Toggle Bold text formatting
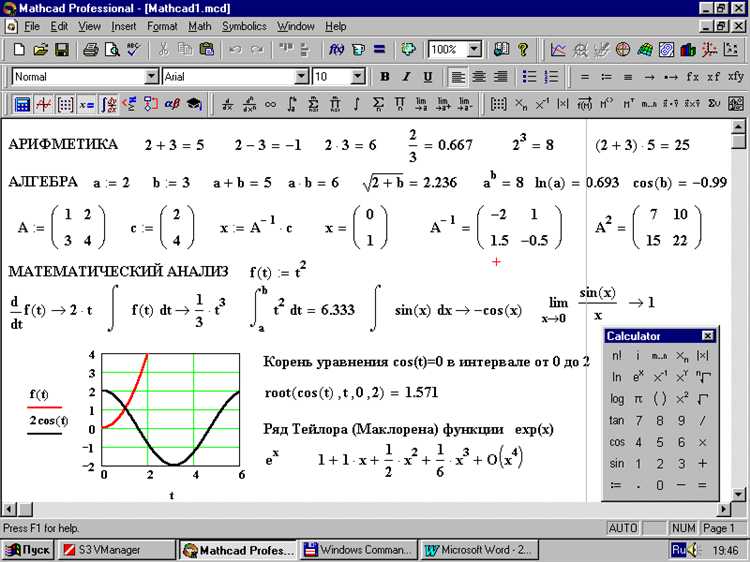Image resolution: width=750 pixels, height=562 pixels. pyautogui.click(x=385, y=76)
